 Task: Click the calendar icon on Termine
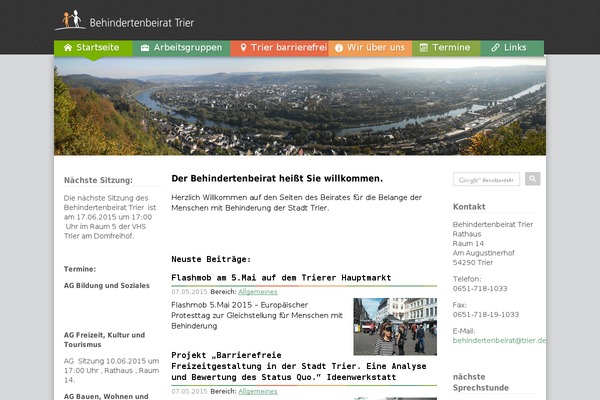424,48
